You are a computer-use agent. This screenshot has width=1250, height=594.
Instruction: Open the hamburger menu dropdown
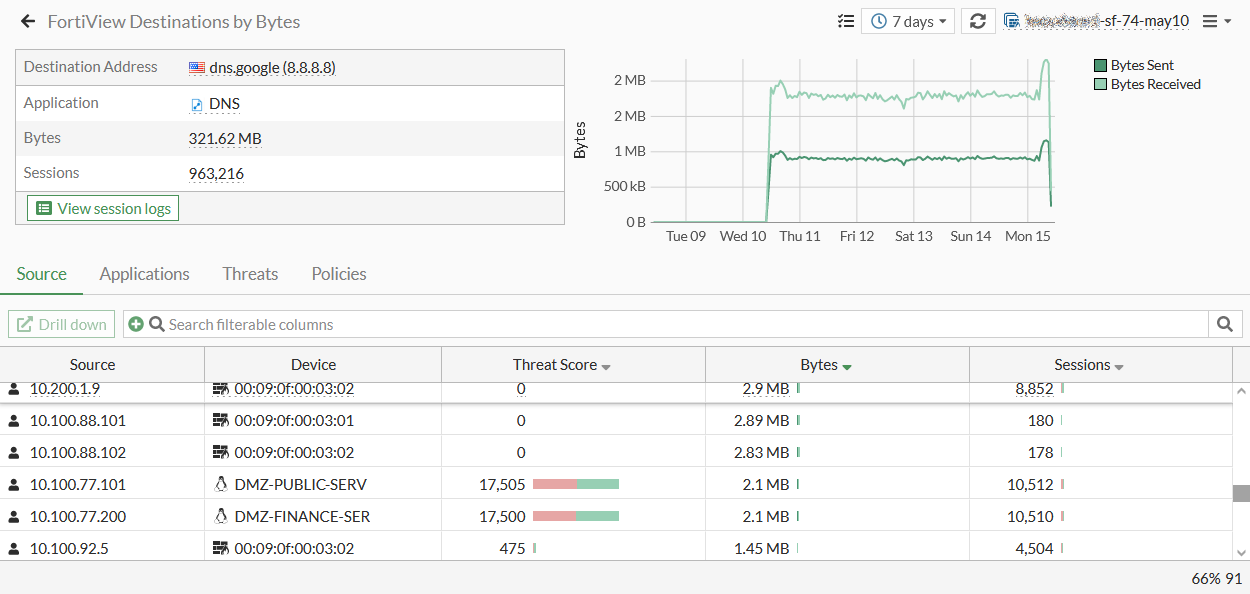[x=1216, y=21]
